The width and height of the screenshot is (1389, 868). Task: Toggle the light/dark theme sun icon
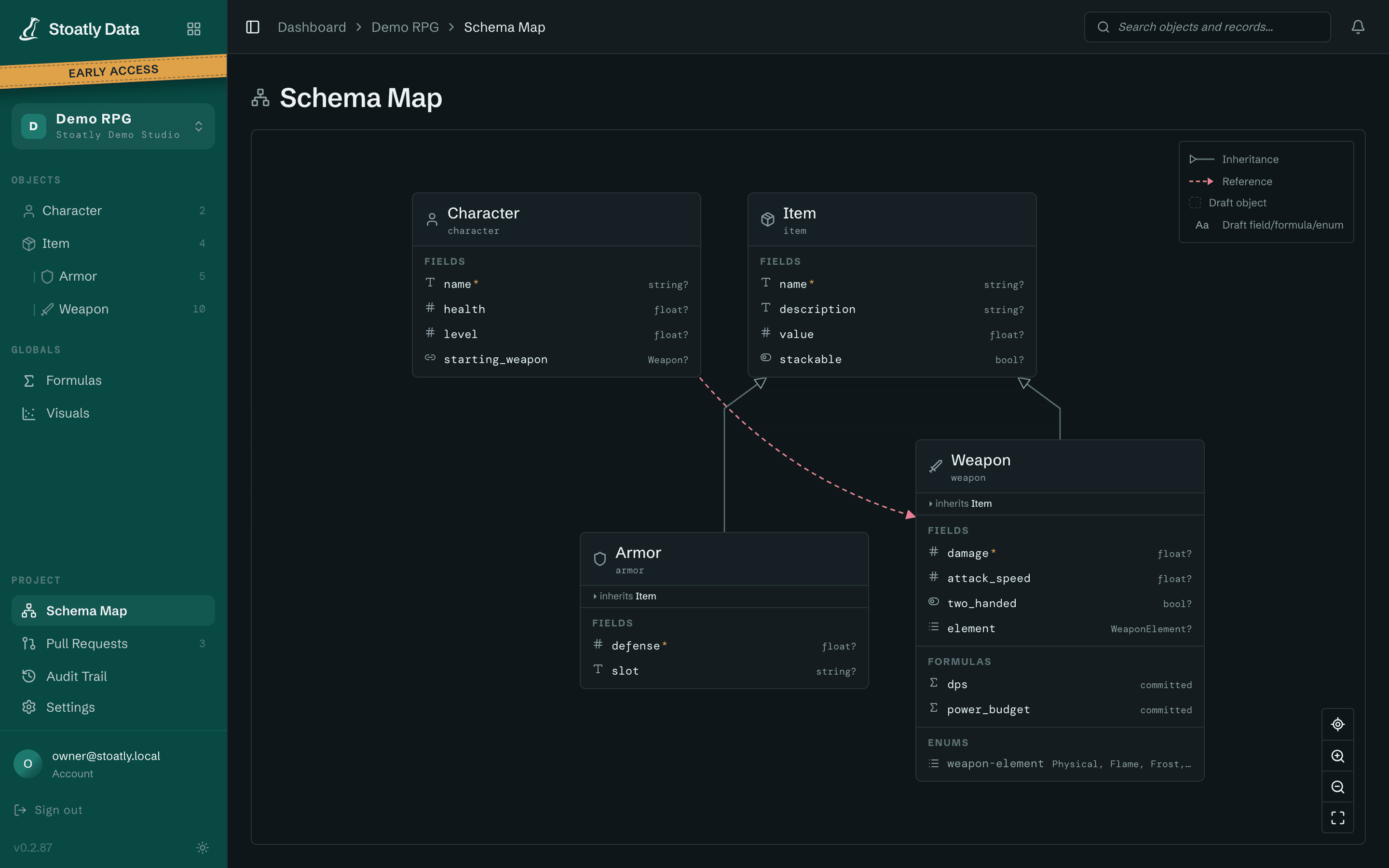click(x=202, y=847)
